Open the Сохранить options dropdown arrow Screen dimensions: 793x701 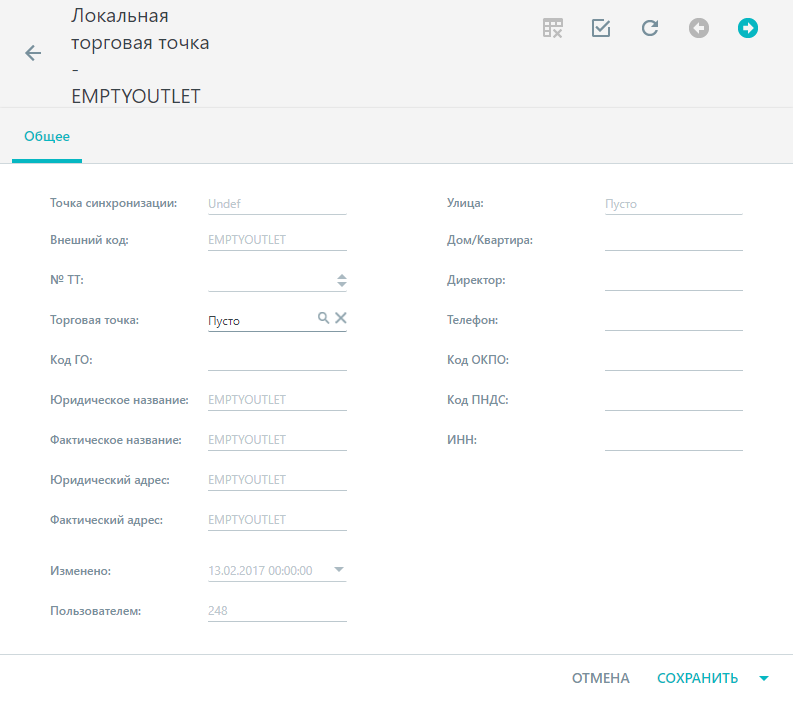pos(764,678)
